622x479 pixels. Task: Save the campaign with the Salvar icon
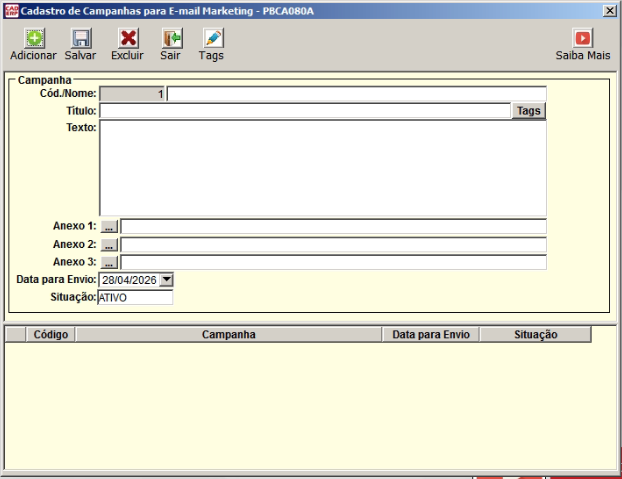pyautogui.click(x=81, y=38)
